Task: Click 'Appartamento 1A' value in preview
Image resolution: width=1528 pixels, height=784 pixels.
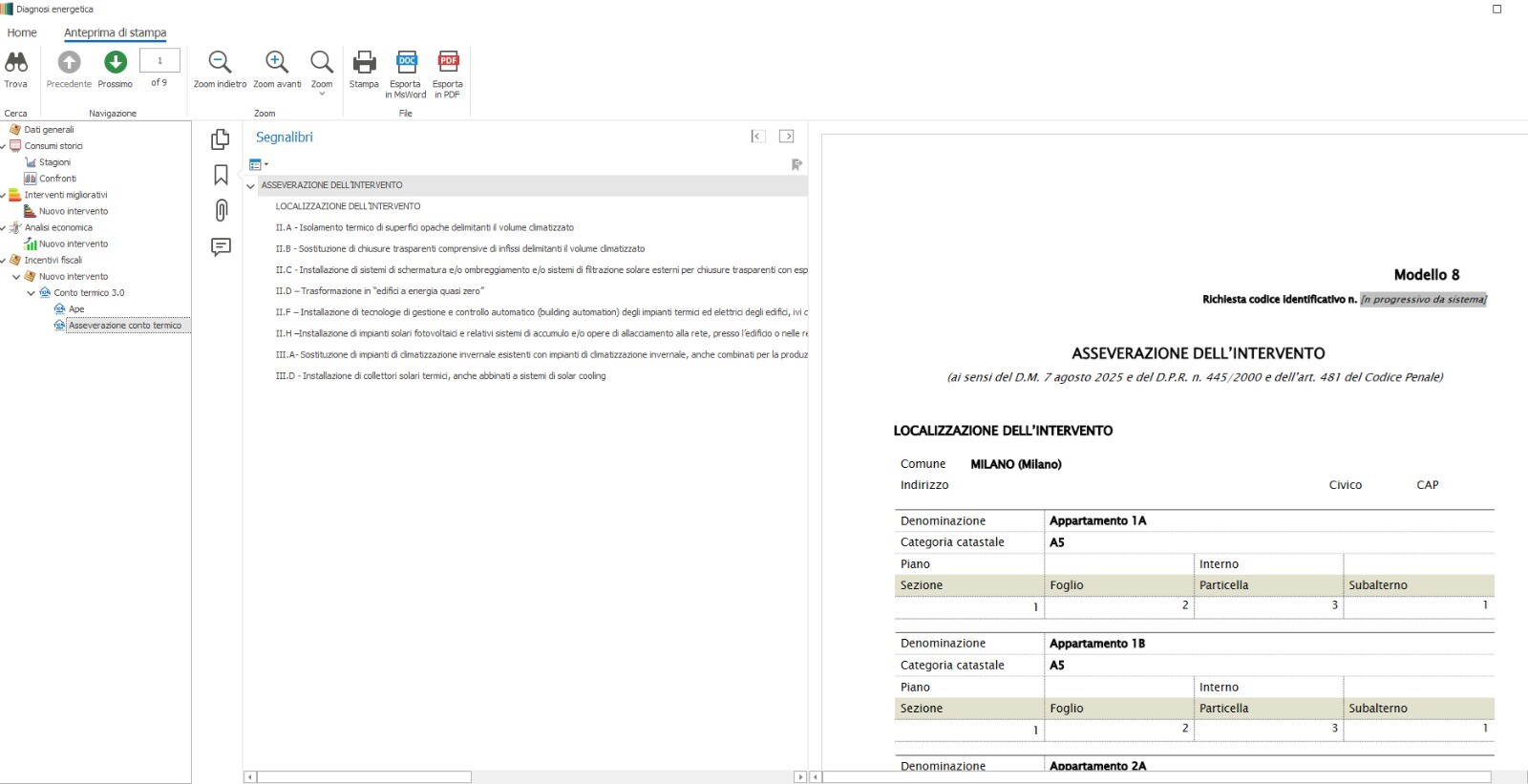Action: [x=1097, y=520]
